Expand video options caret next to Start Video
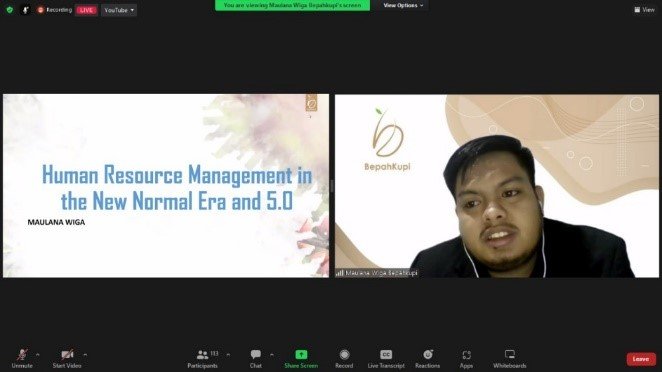662x372 pixels. (85, 355)
